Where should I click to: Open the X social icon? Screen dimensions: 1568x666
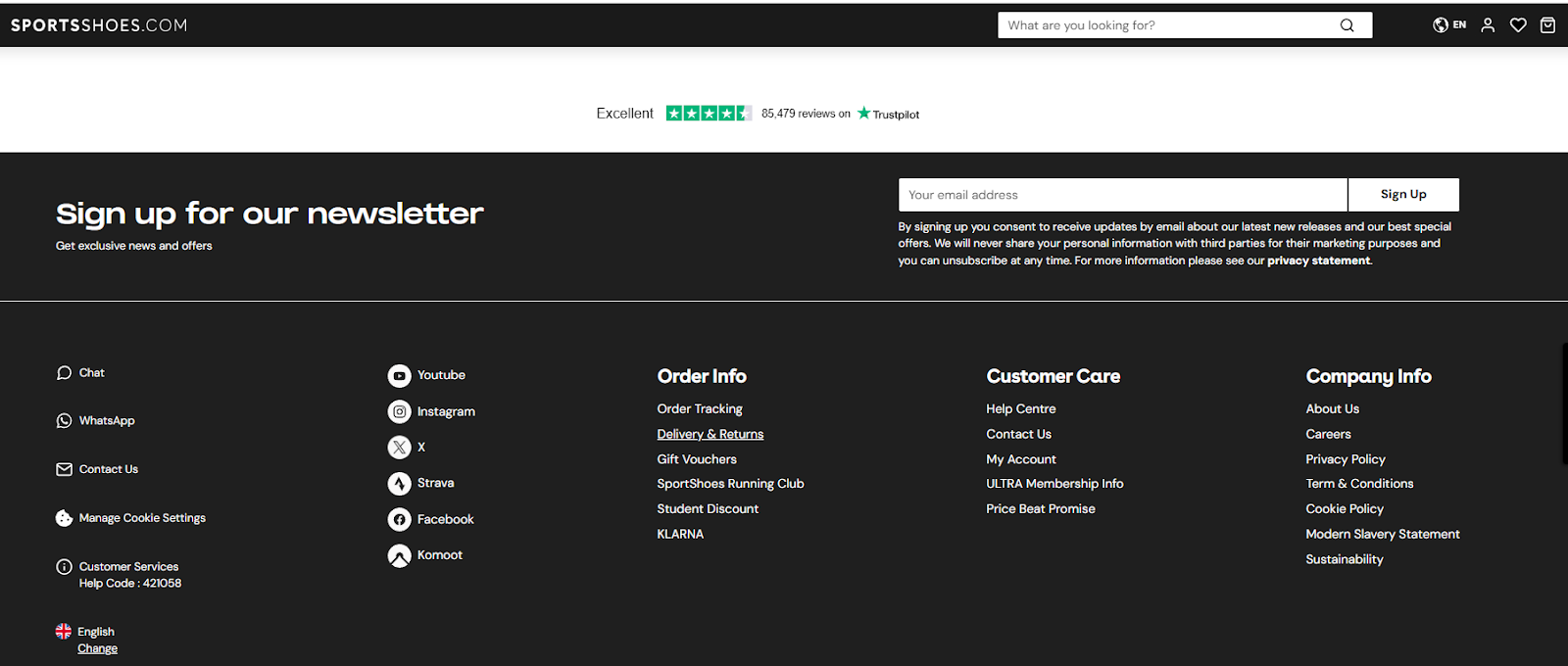[399, 448]
